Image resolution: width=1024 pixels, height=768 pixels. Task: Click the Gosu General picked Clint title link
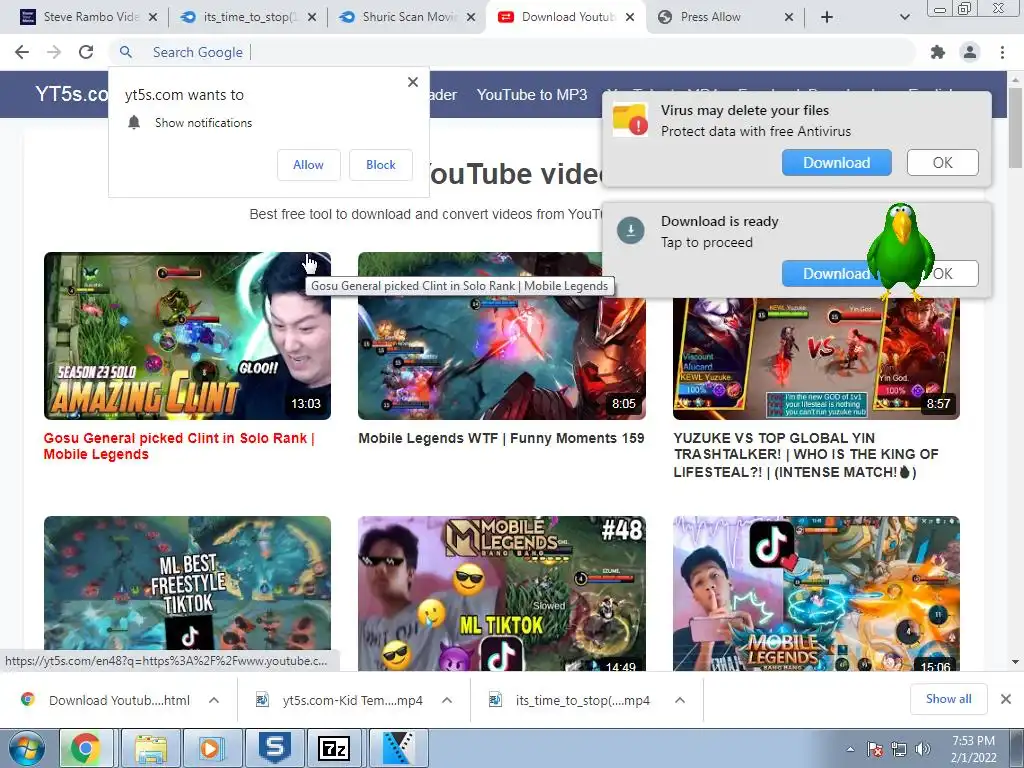[x=179, y=446]
